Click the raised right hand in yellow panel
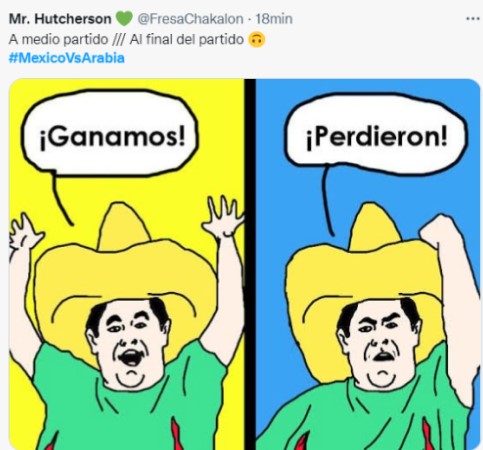Image resolution: width=483 pixels, height=450 pixels. tap(224, 216)
